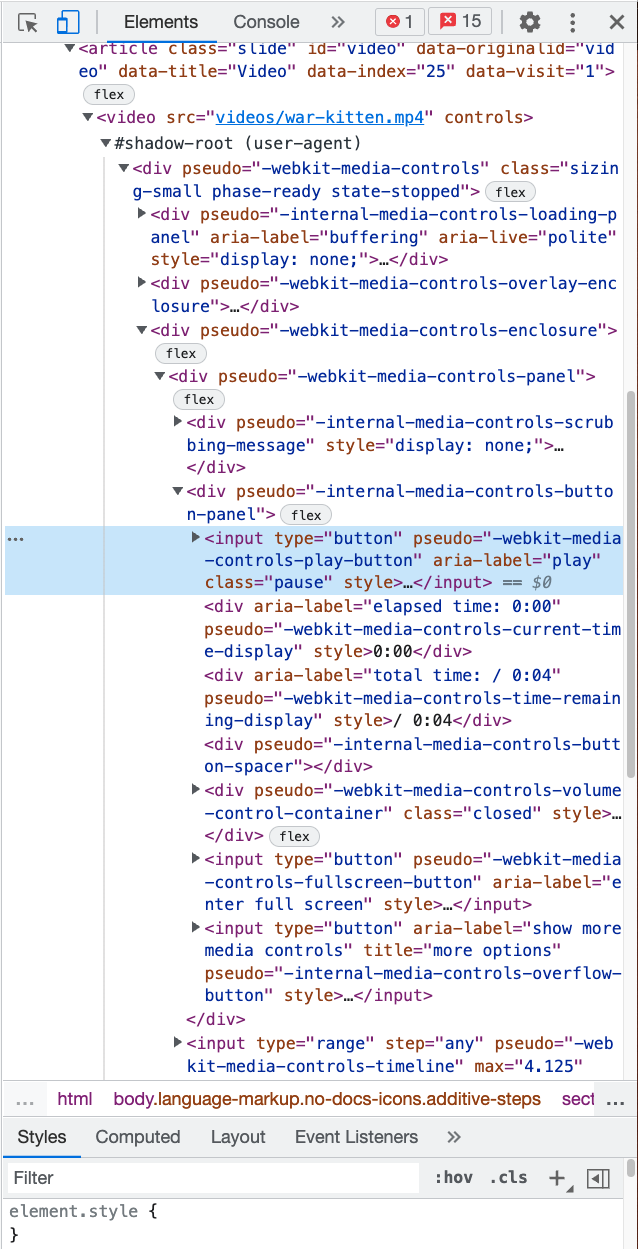The width and height of the screenshot is (638, 1249).
Task: Close the DevTools panel
Action: 616,22
